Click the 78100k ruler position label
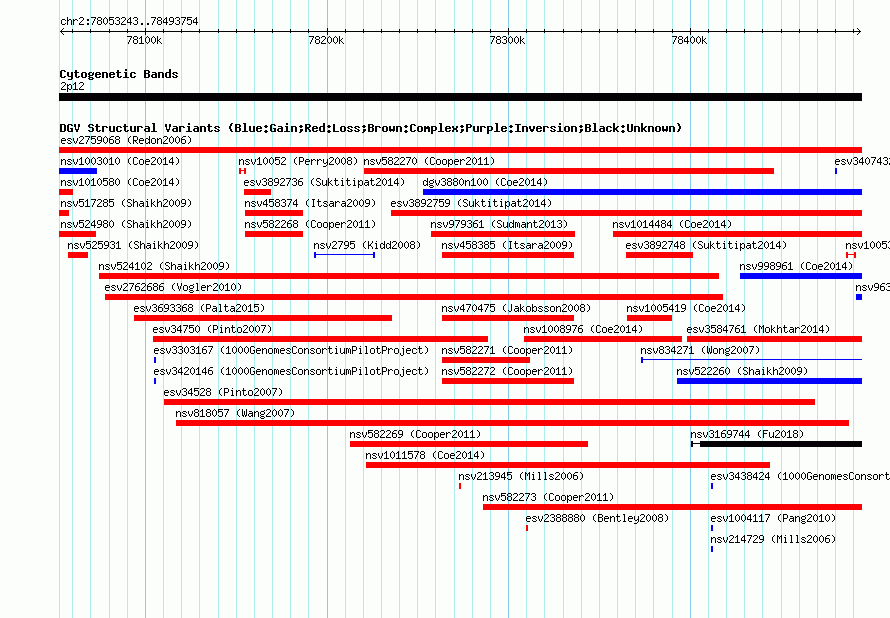890x618 pixels. click(x=144, y=40)
